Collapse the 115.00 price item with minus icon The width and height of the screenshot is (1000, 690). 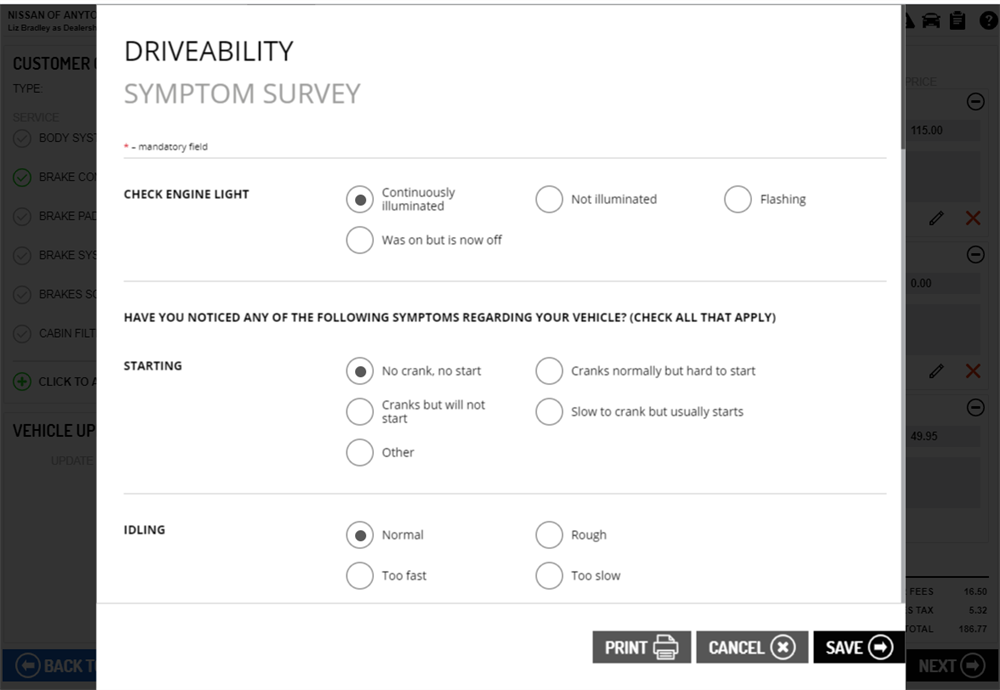[975, 102]
